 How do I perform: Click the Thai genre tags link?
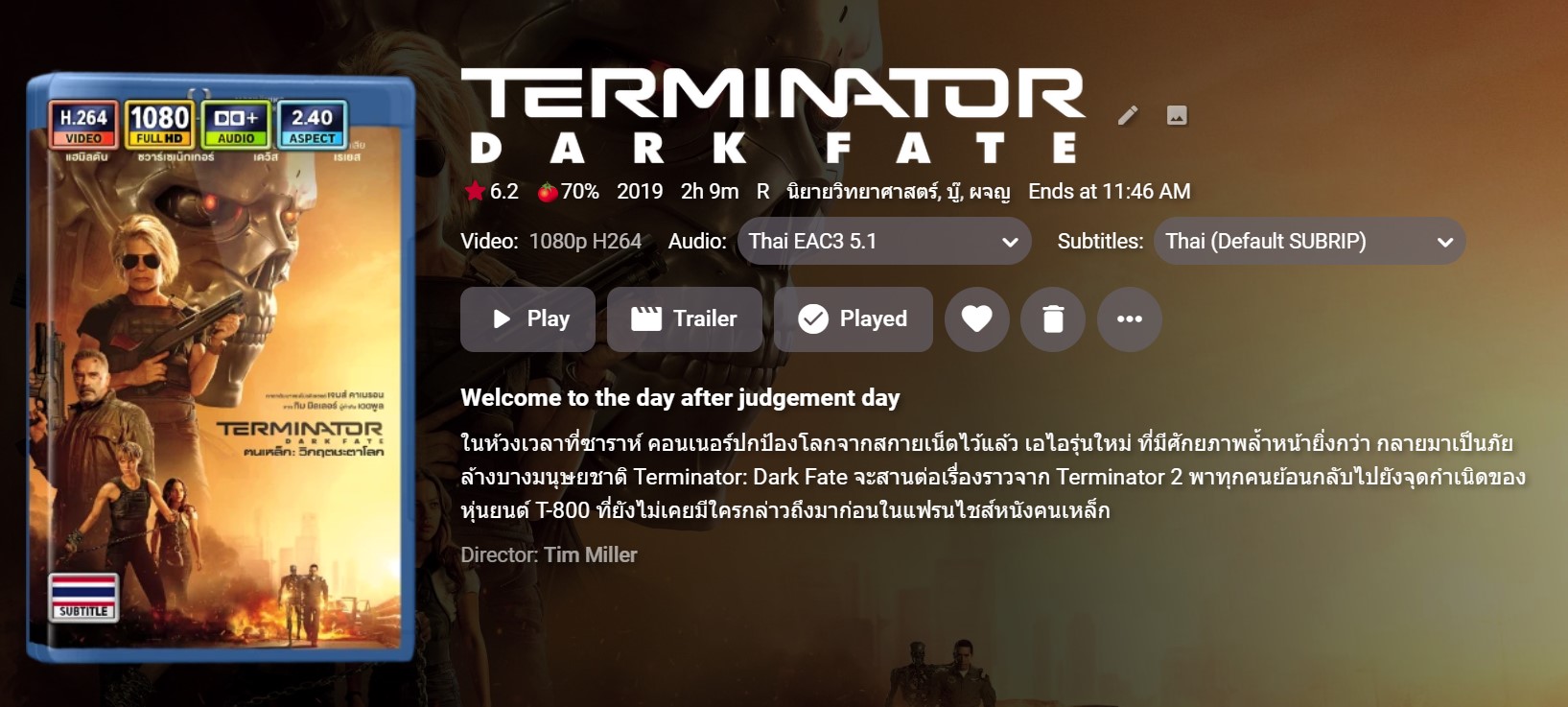[899, 191]
